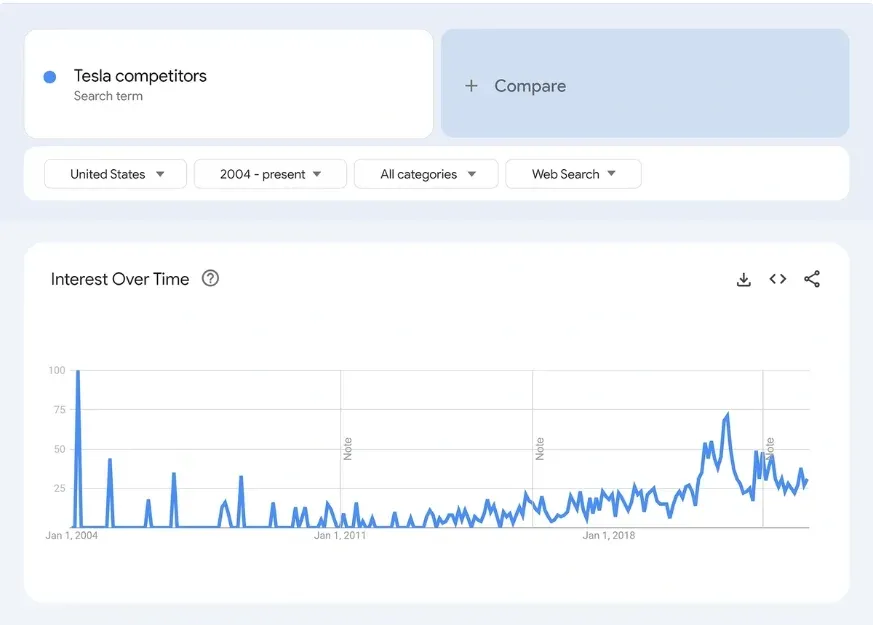
Task: Click the Jan 1, 2004 axis label
Action: pyautogui.click(x=72, y=536)
